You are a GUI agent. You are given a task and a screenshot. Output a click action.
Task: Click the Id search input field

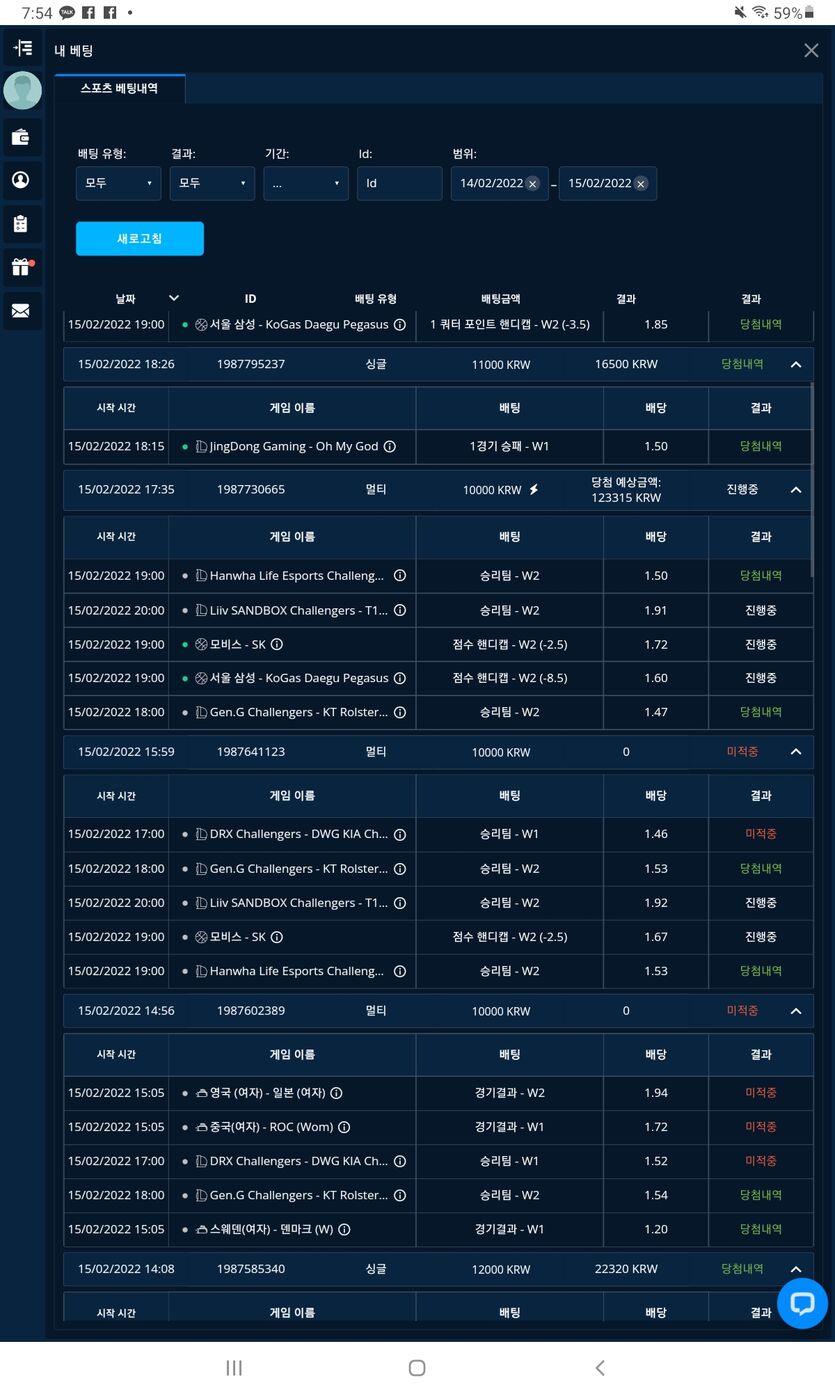click(399, 184)
